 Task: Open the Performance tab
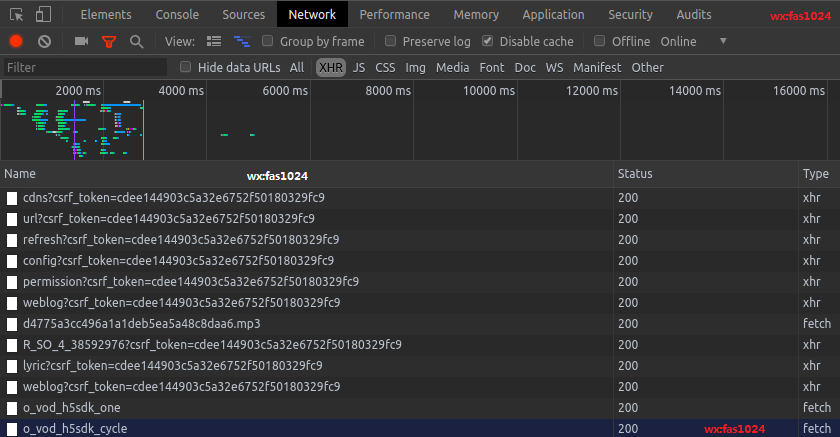(394, 14)
